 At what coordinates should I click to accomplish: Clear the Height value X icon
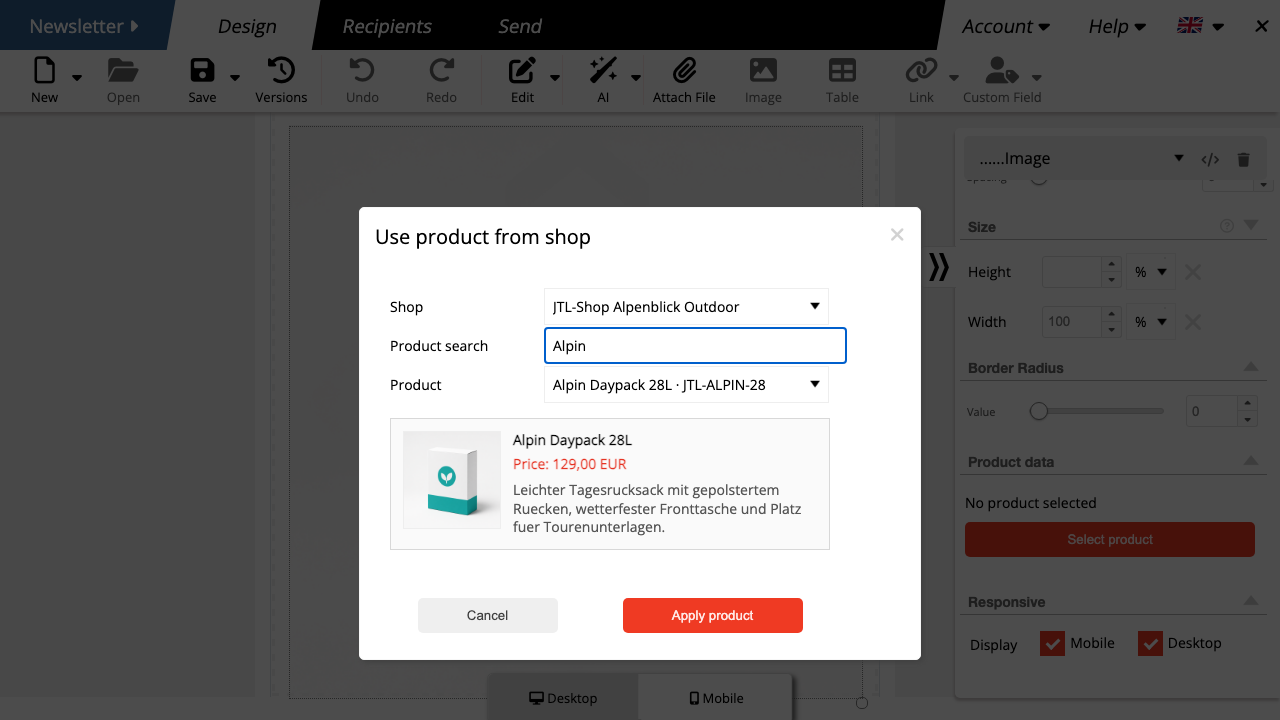tap(1193, 272)
